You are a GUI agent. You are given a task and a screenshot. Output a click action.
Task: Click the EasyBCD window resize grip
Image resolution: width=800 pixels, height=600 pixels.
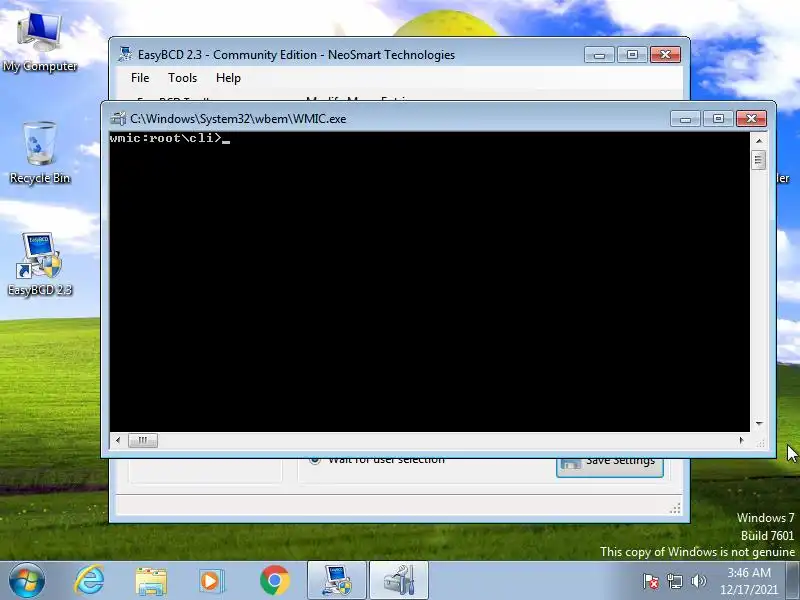675,508
